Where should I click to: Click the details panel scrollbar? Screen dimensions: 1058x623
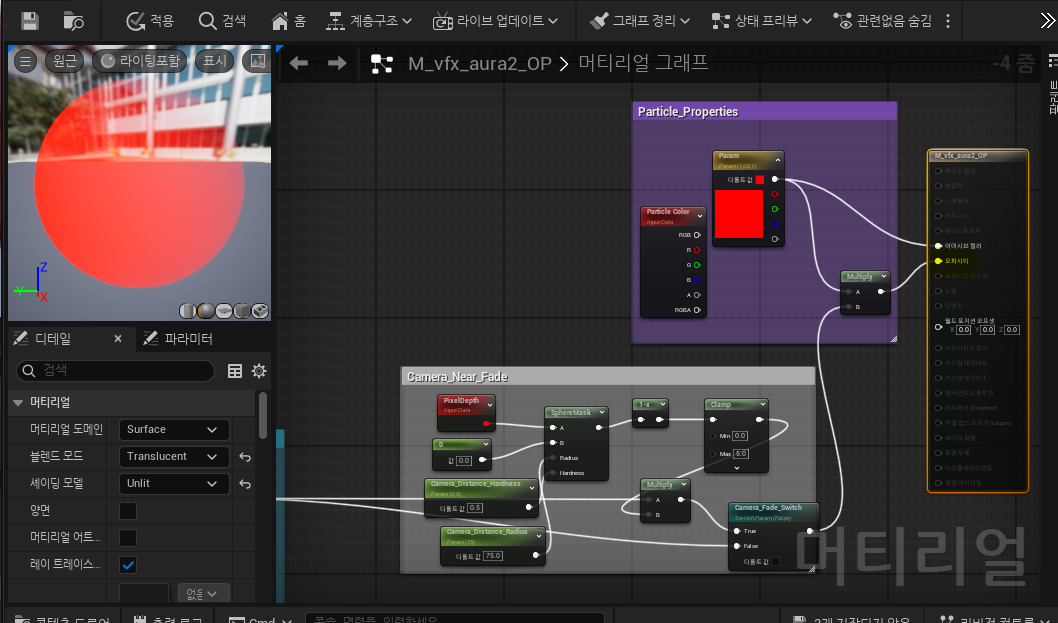click(263, 415)
